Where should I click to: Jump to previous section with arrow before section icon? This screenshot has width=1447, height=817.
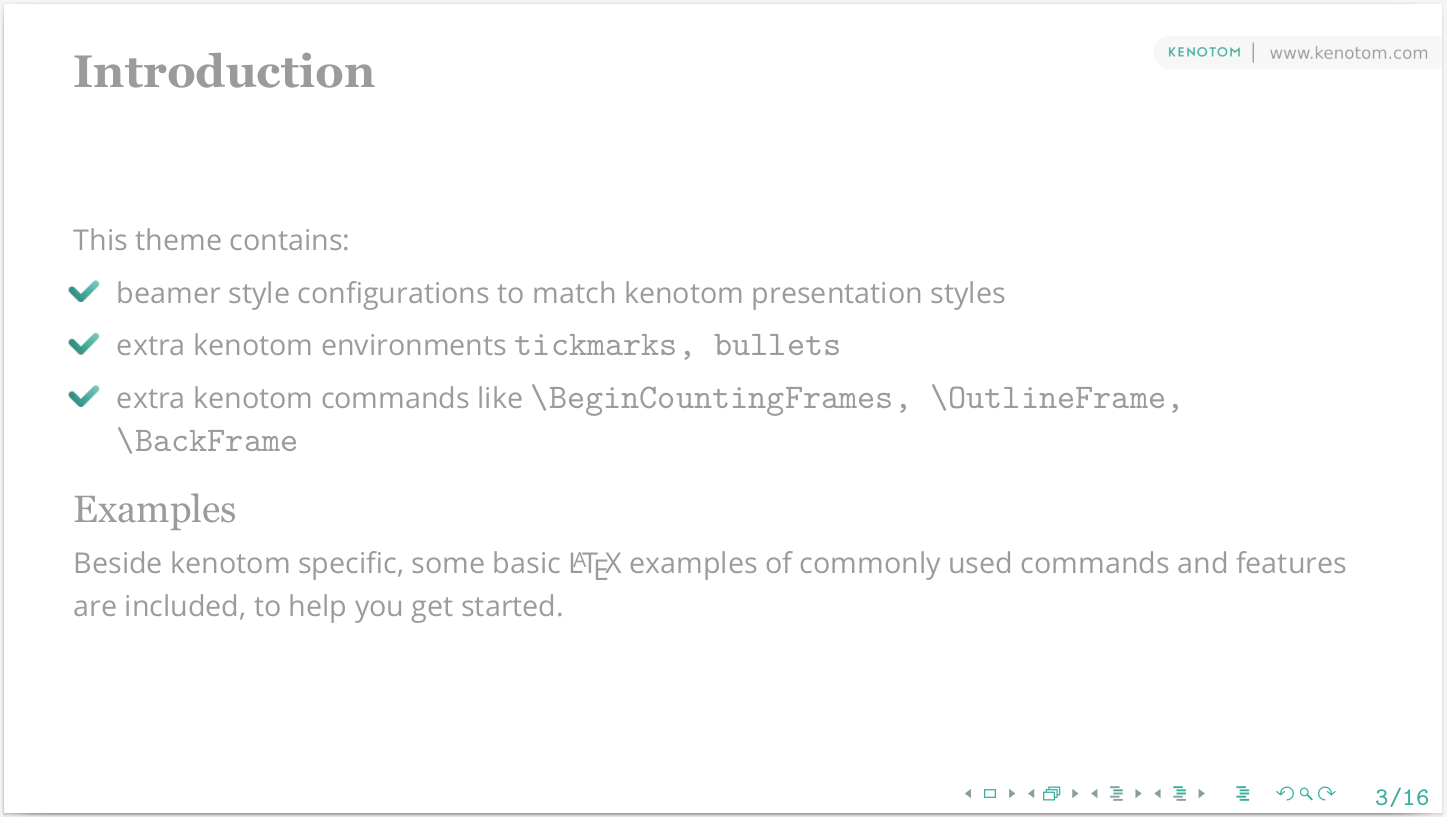pyautogui.click(x=1158, y=794)
